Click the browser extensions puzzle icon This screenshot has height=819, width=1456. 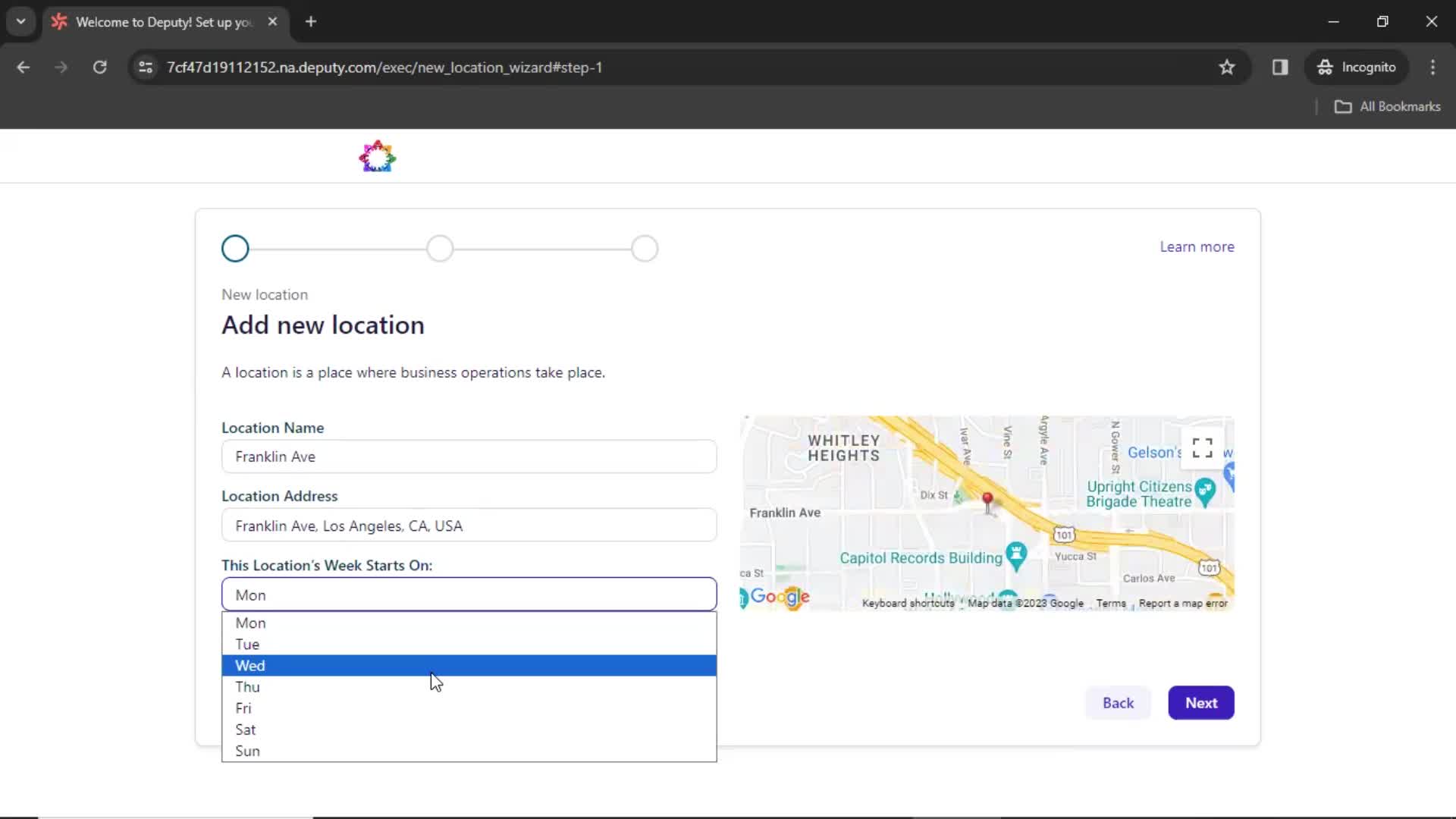(x=1280, y=67)
